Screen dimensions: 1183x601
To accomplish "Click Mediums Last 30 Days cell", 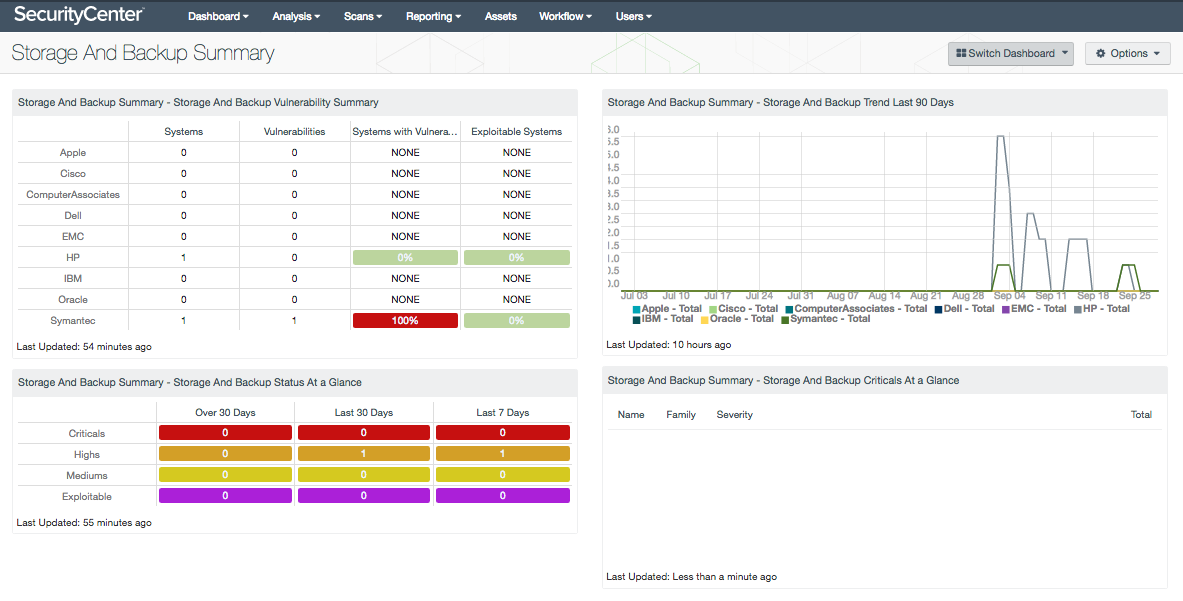I will point(364,475).
